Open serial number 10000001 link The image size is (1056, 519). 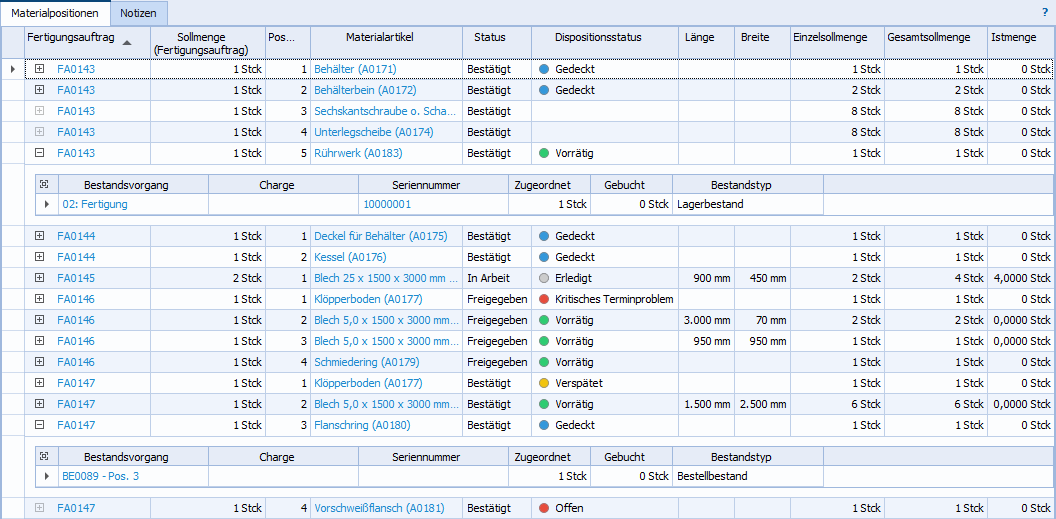tap(387, 204)
